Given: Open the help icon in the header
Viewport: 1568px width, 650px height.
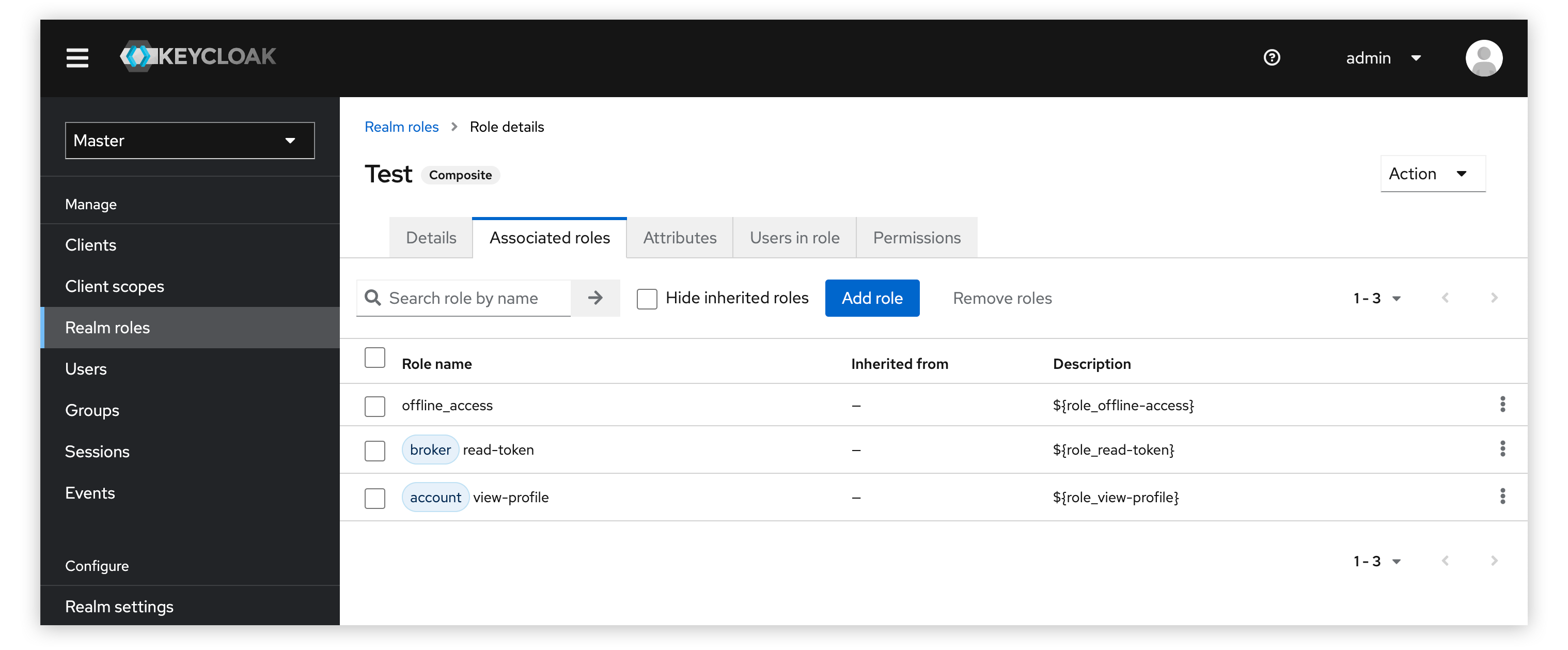Looking at the screenshot, I should pyautogui.click(x=1272, y=57).
